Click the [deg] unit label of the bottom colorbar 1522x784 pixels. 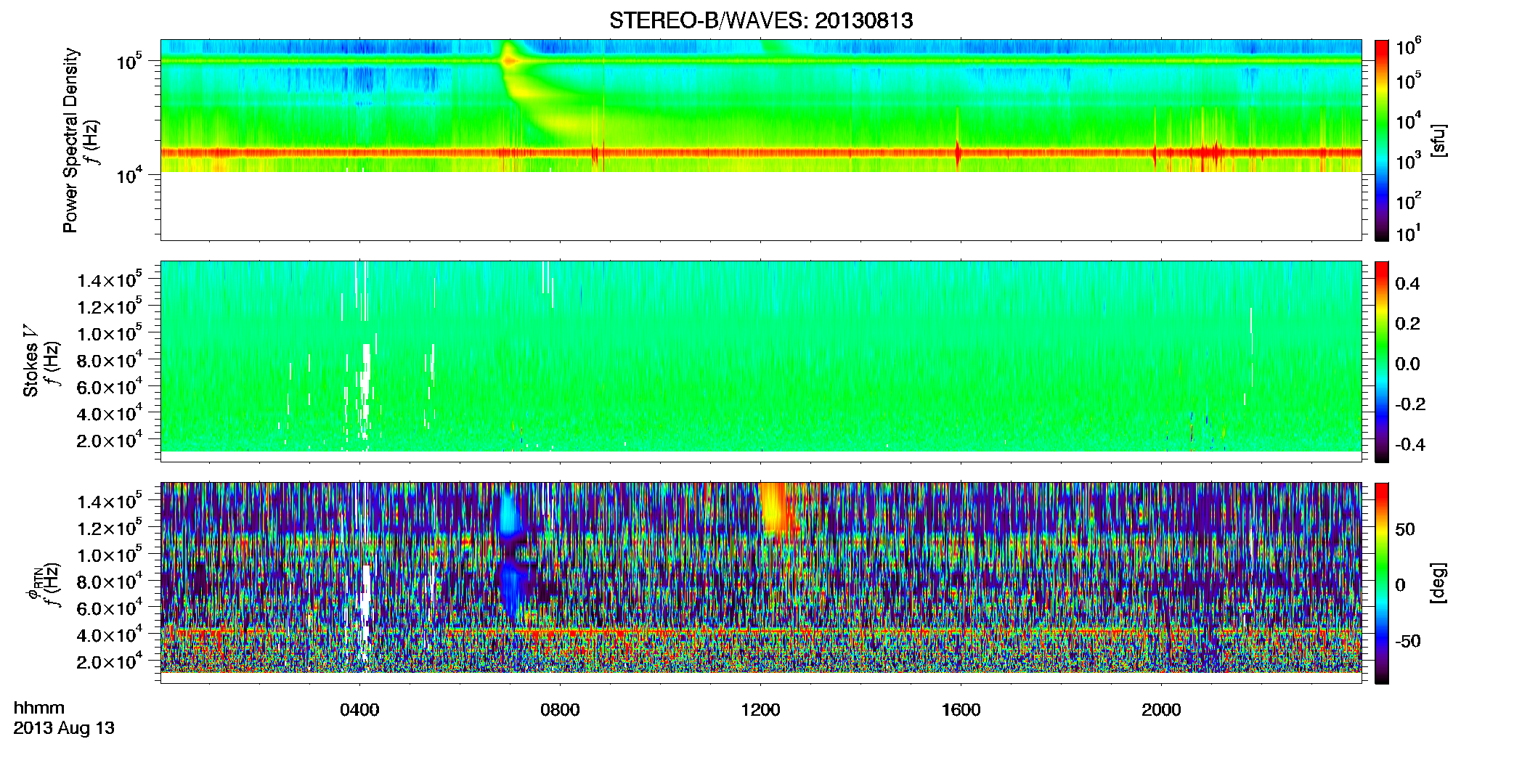click(1438, 583)
